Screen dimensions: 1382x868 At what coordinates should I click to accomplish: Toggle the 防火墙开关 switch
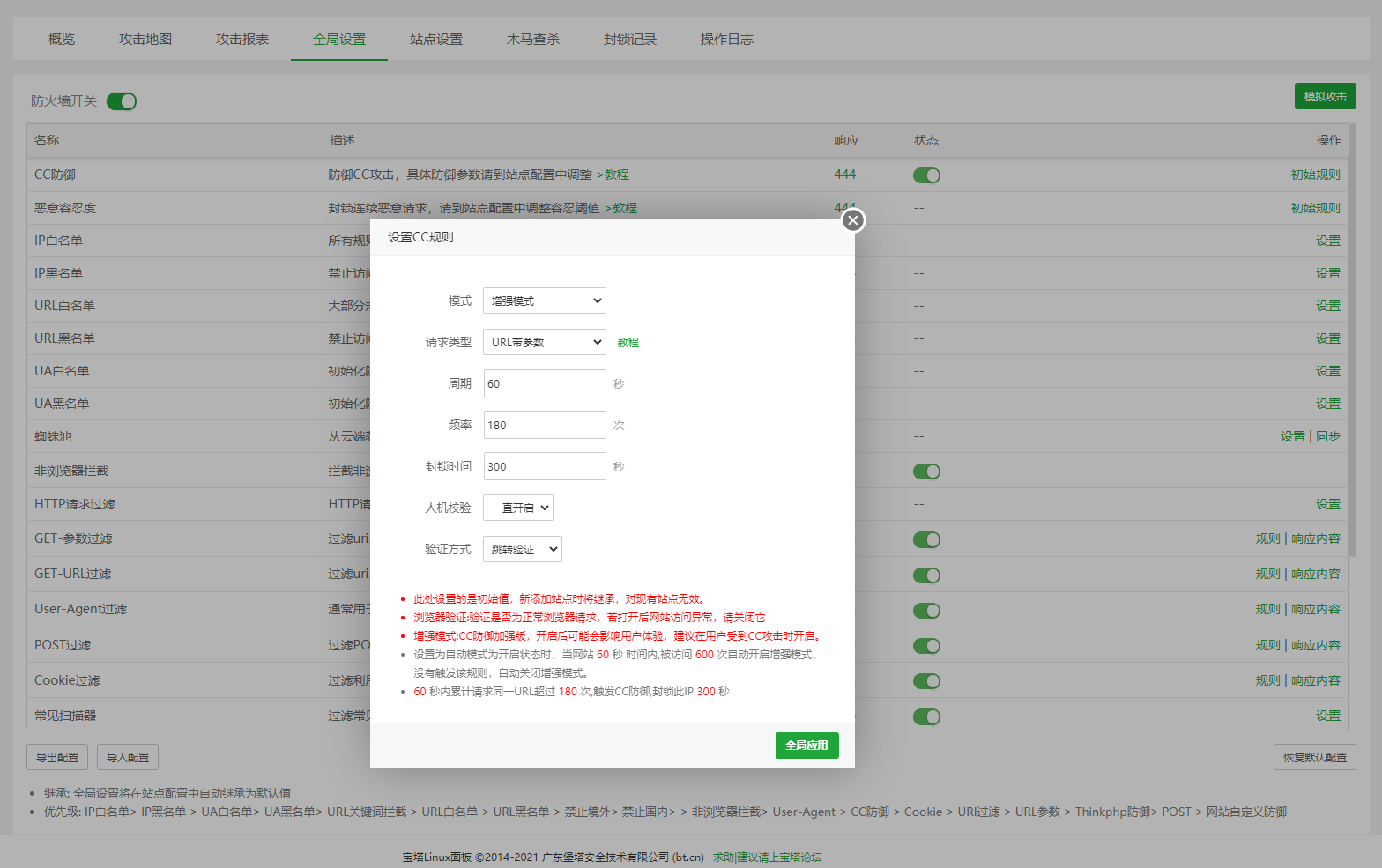pyautogui.click(x=122, y=101)
